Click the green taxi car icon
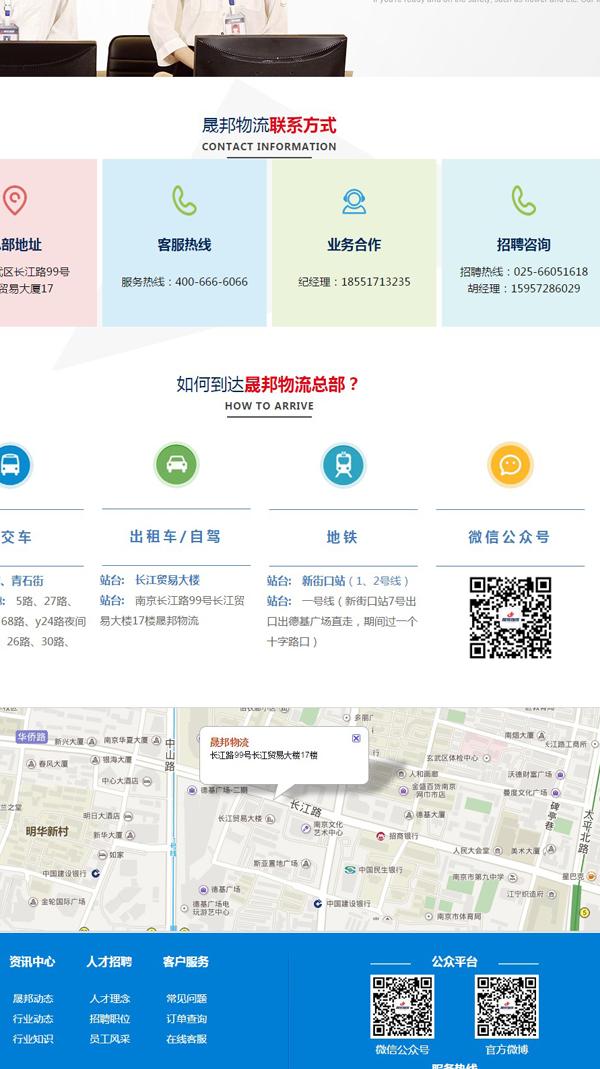The width and height of the screenshot is (600, 1069). [177, 464]
